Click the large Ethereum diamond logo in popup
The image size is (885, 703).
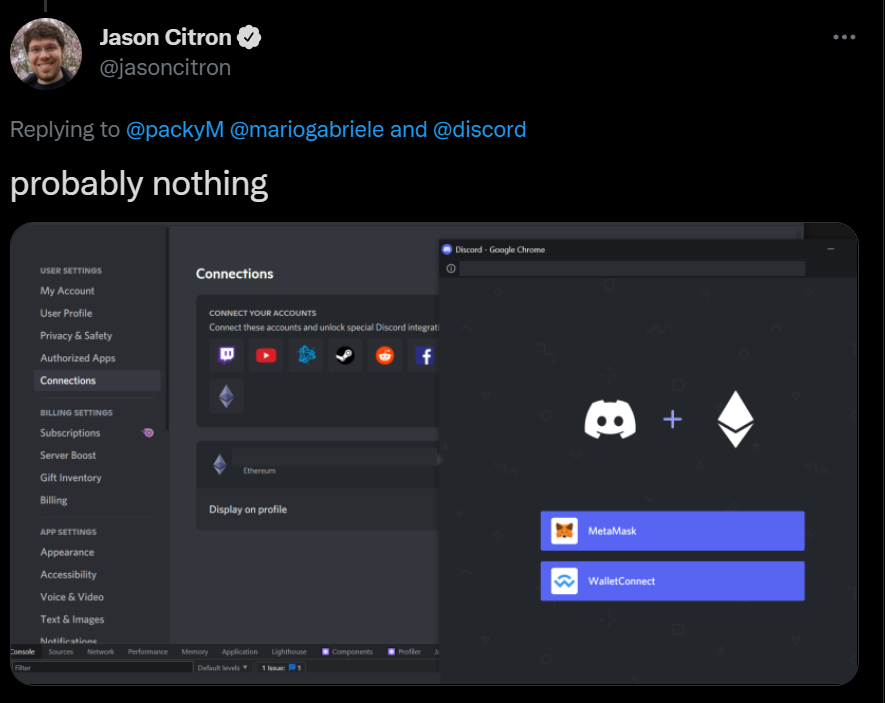[x=735, y=419]
